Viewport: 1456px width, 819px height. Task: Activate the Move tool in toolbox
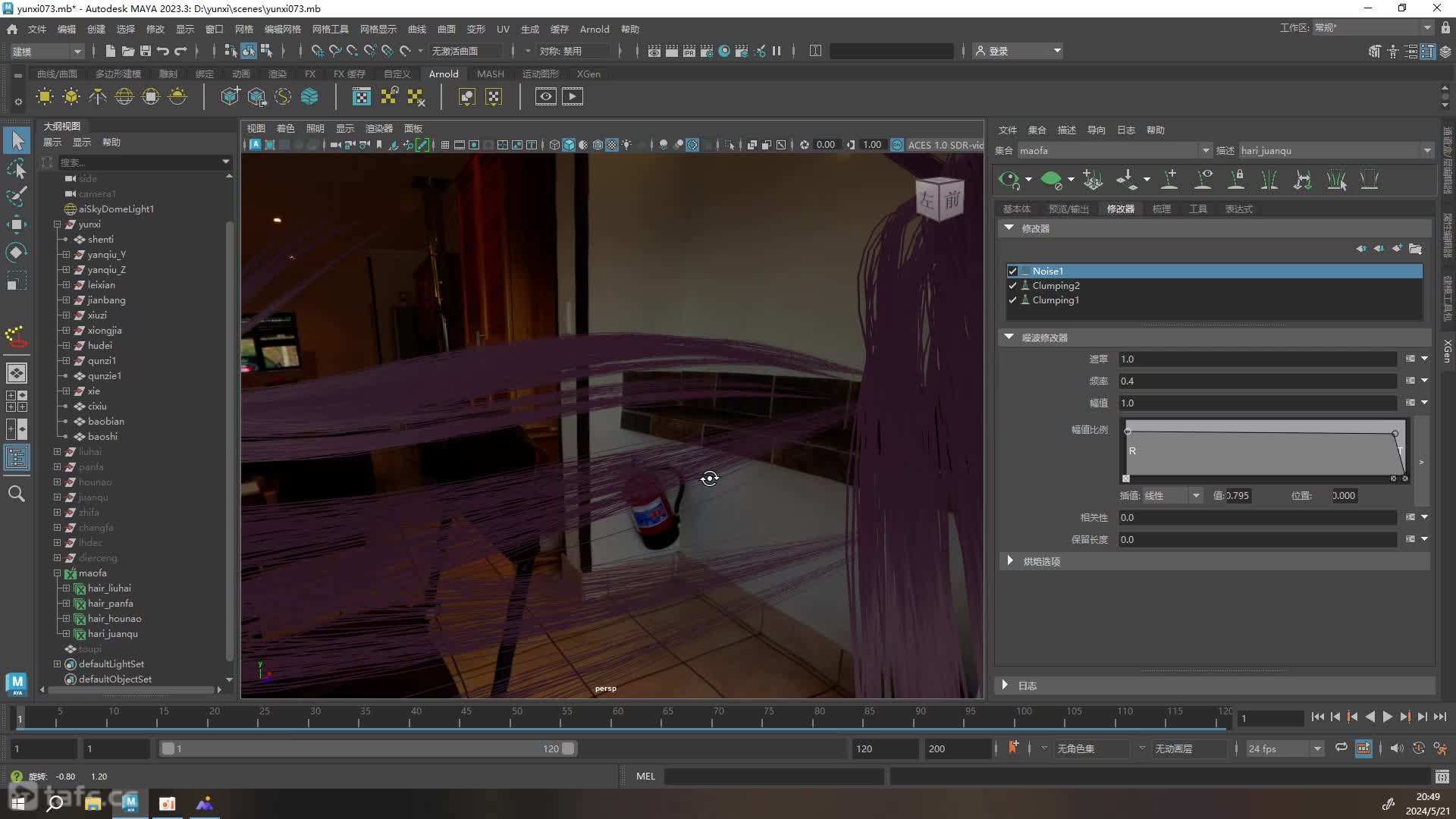[x=17, y=224]
